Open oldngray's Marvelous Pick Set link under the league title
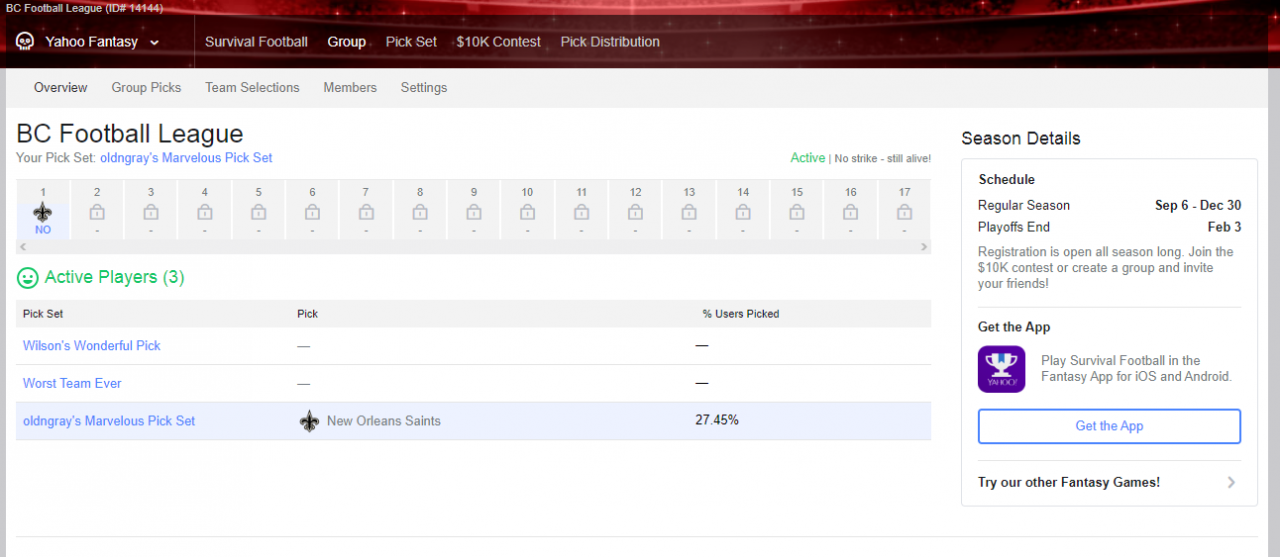The height and width of the screenshot is (557, 1280). [186, 158]
